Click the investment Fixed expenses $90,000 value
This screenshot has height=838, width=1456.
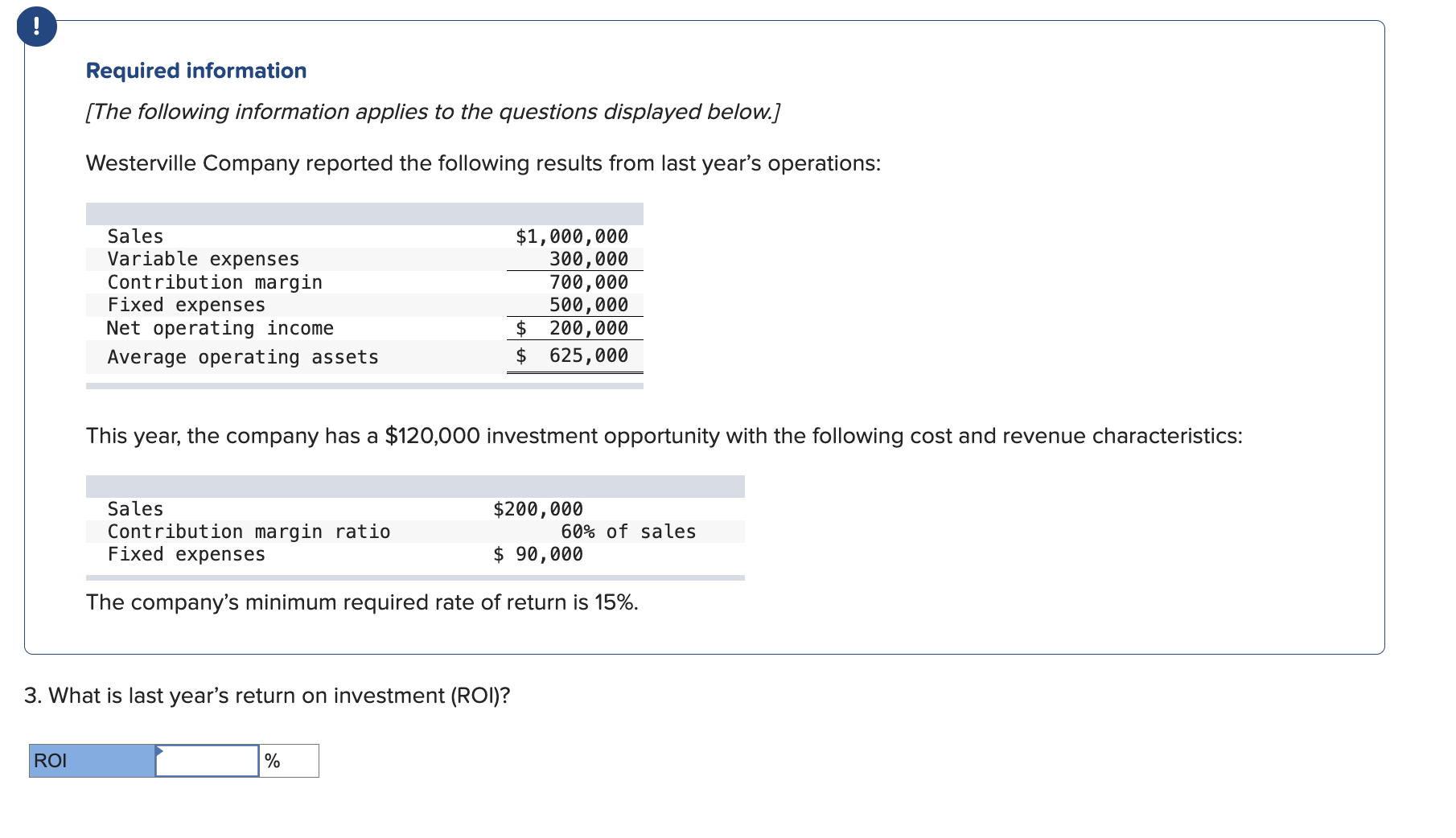point(538,554)
